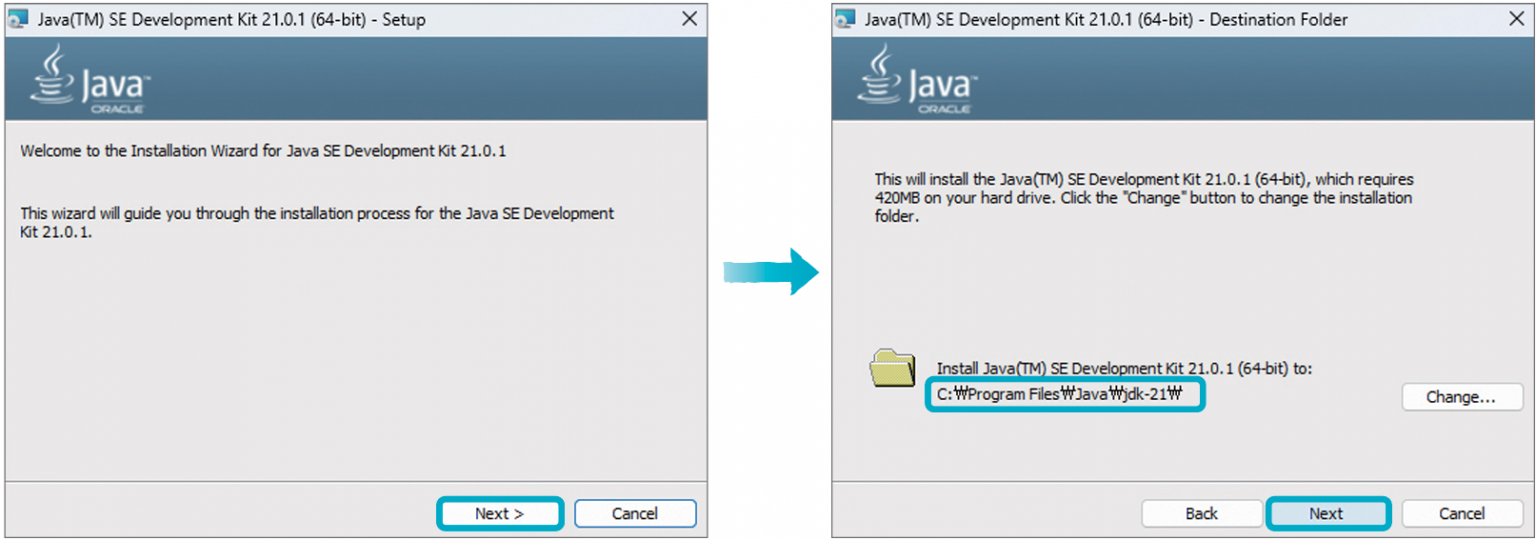This screenshot has width=1536, height=540.
Task: Cancel the Setup welcome wizard
Action: click(x=635, y=513)
